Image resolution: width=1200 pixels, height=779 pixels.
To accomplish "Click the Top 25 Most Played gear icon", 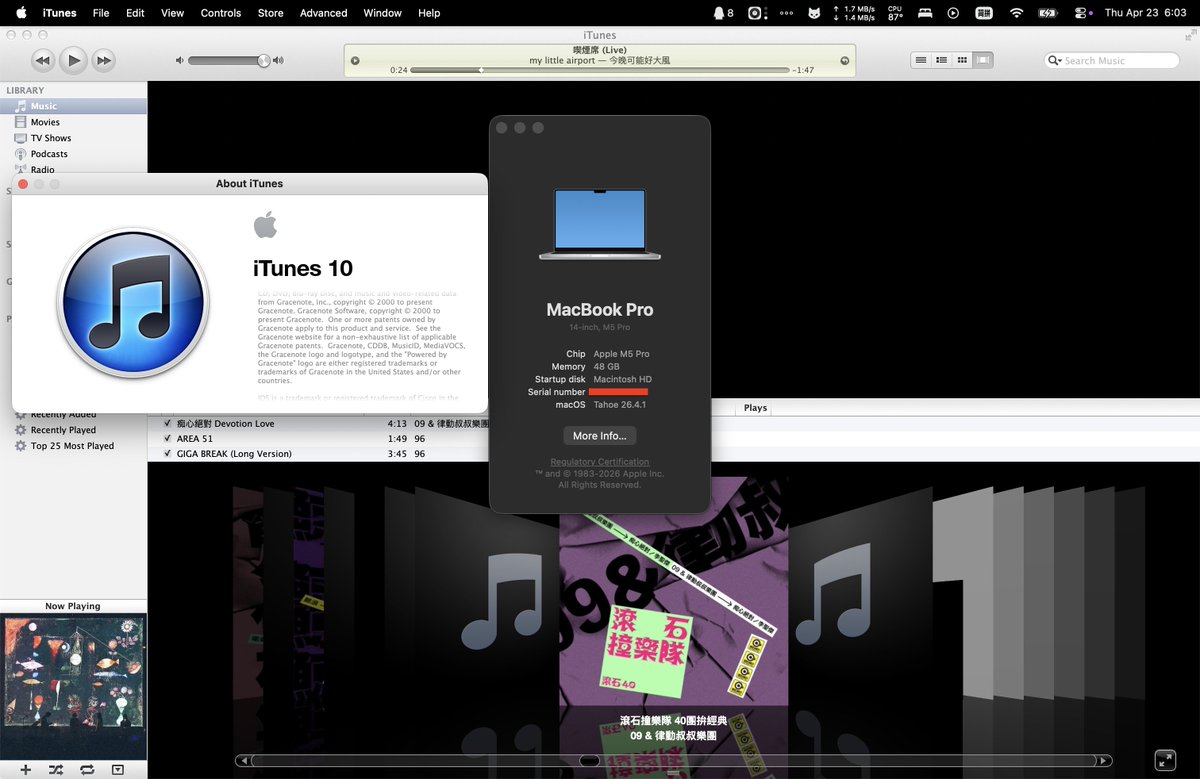I will (21, 446).
